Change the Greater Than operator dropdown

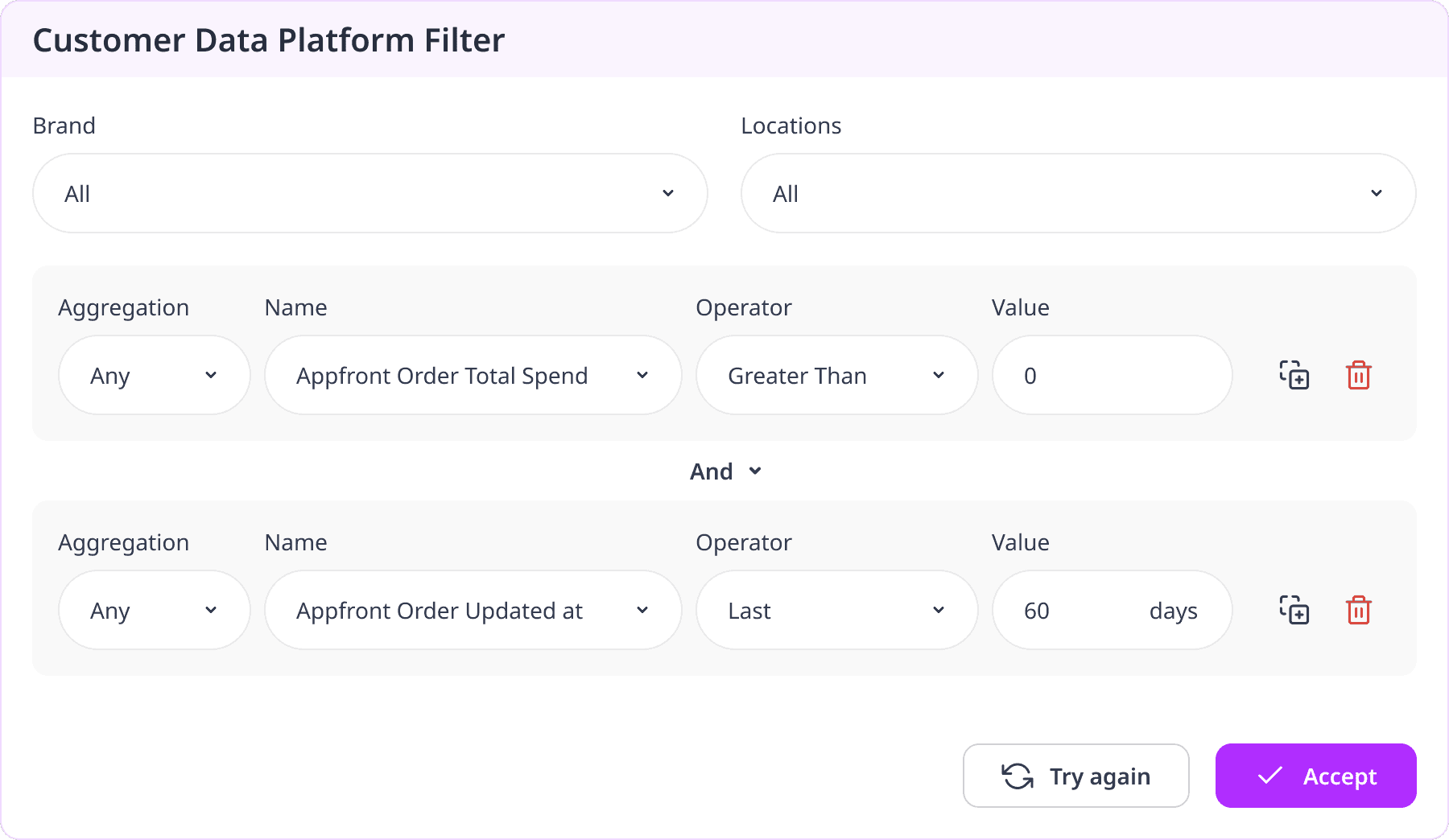click(x=836, y=375)
